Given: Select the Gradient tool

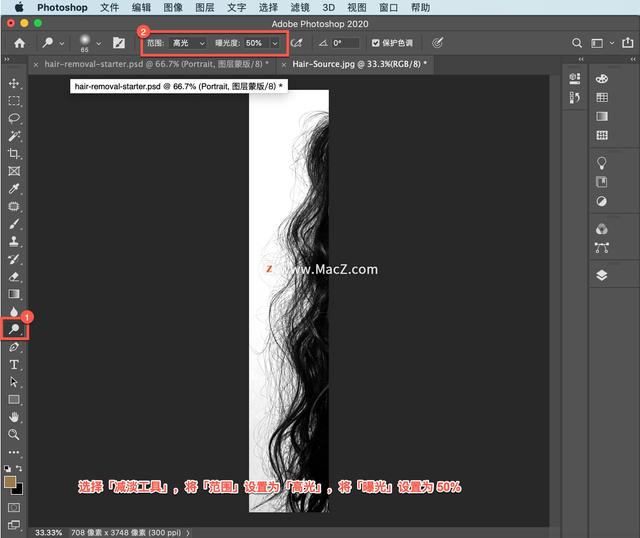Looking at the screenshot, I should (14, 294).
